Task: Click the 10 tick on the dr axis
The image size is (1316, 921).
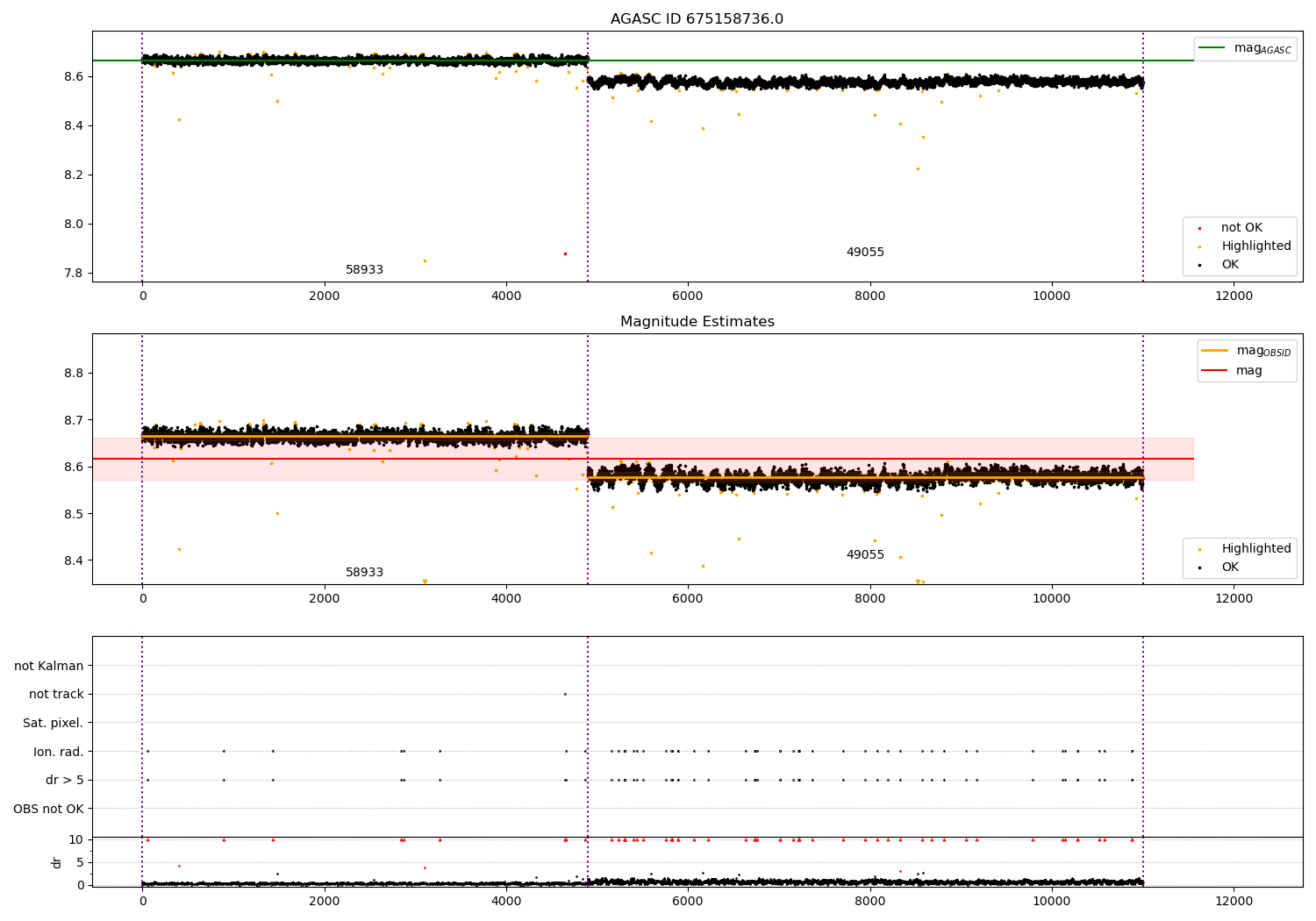Action: [76, 840]
